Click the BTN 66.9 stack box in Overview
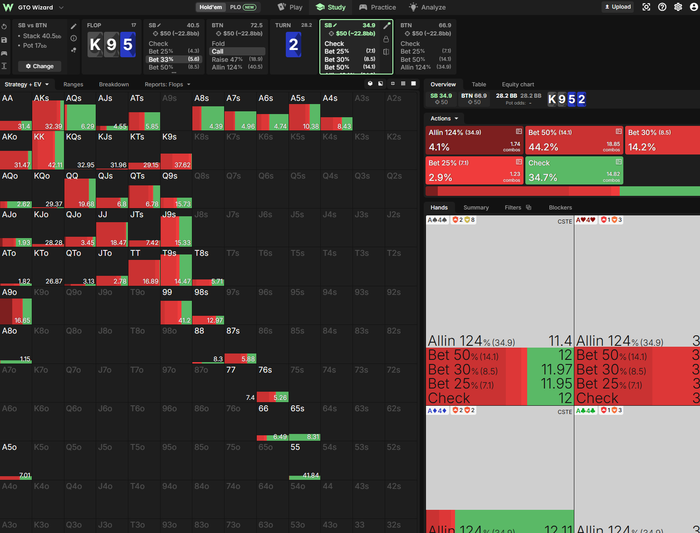Image resolution: width=700 pixels, height=533 pixels. pos(474,99)
